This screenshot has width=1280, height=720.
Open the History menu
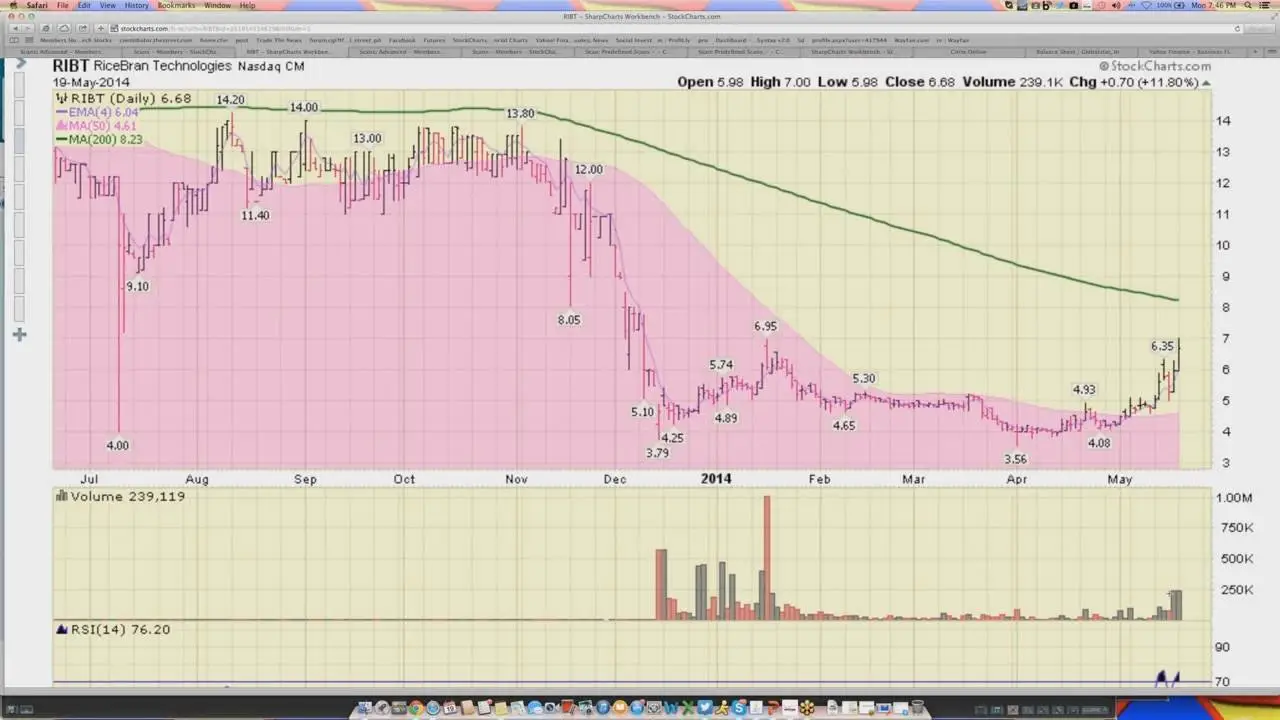(136, 5)
